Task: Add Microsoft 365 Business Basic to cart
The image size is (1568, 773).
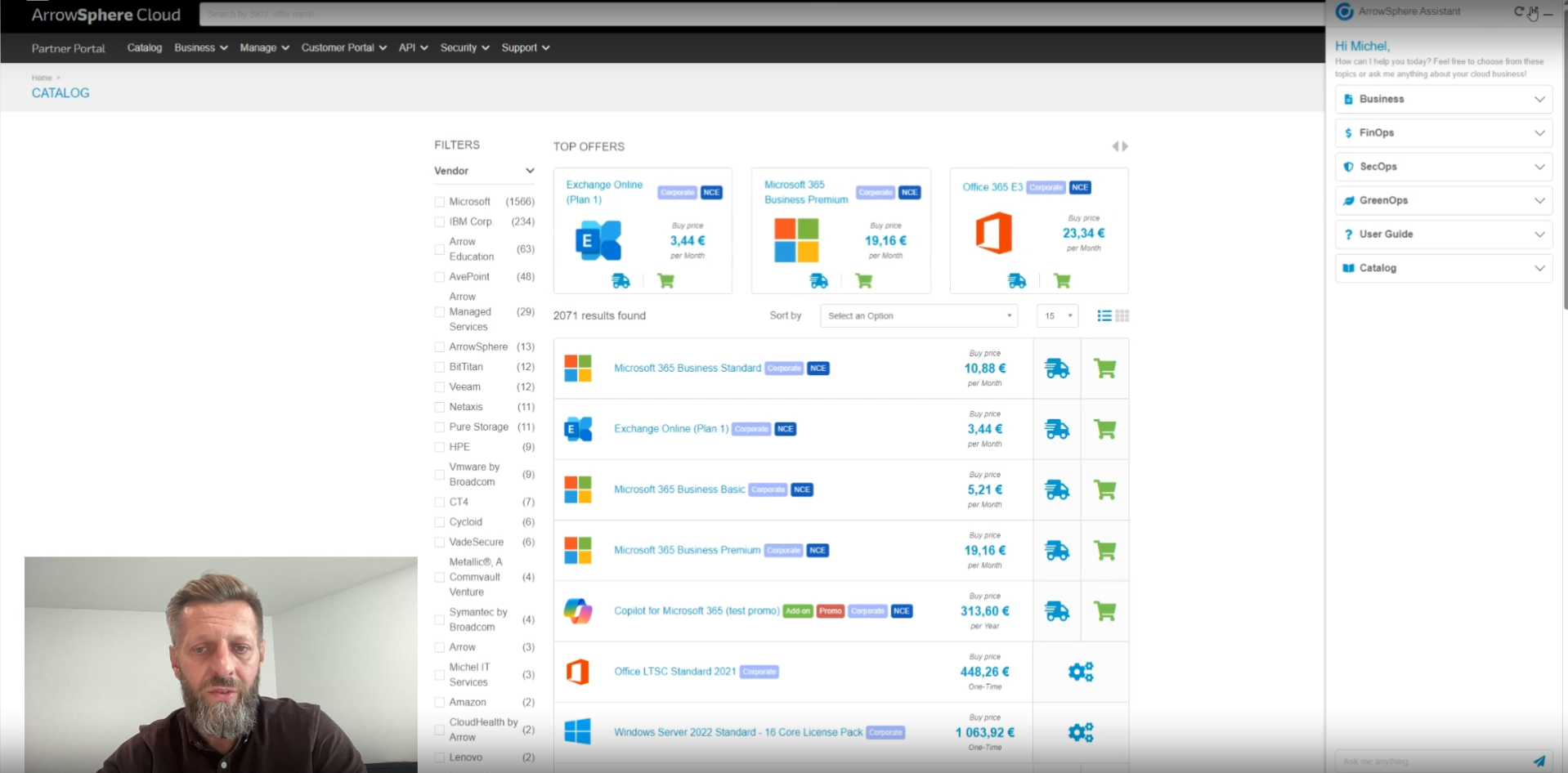Action: pos(1104,489)
